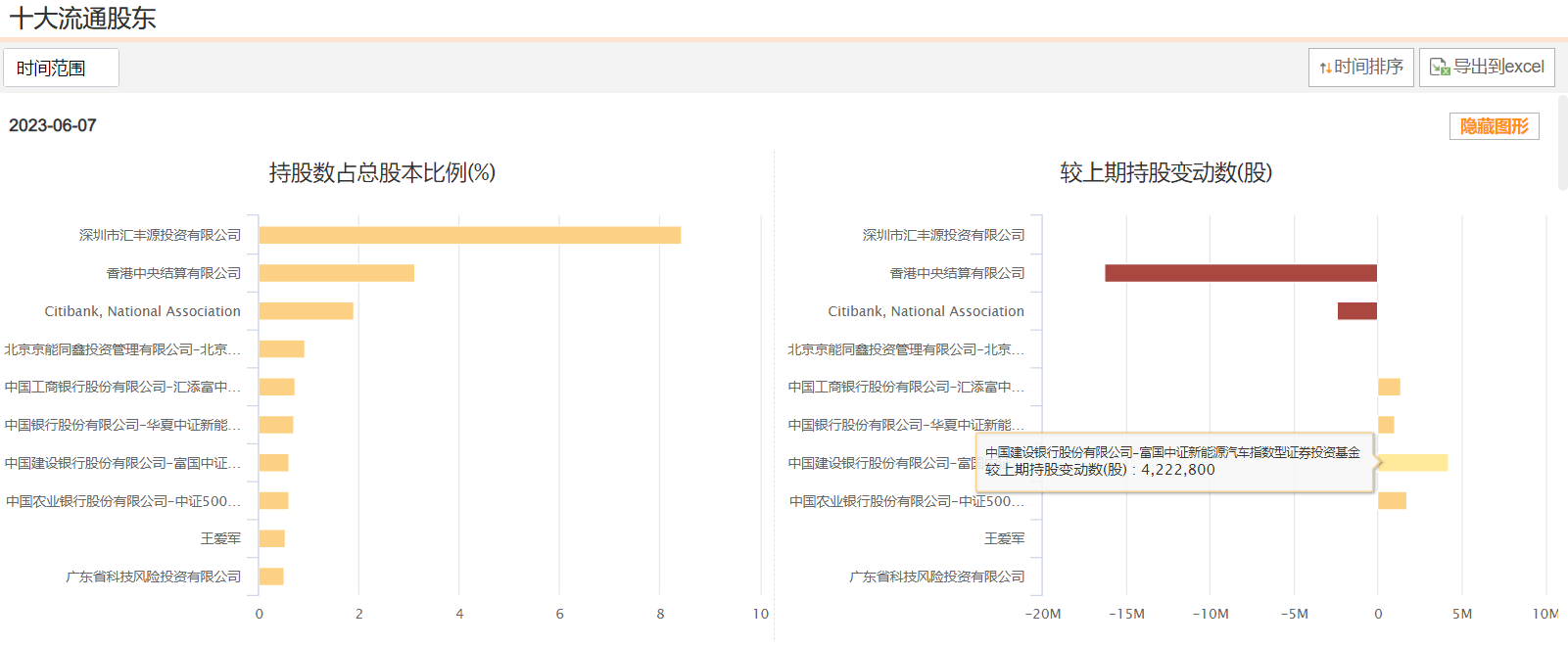Click the Citibank bar in left percentage chart
The height and width of the screenshot is (646, 1568).
[307, 311]
